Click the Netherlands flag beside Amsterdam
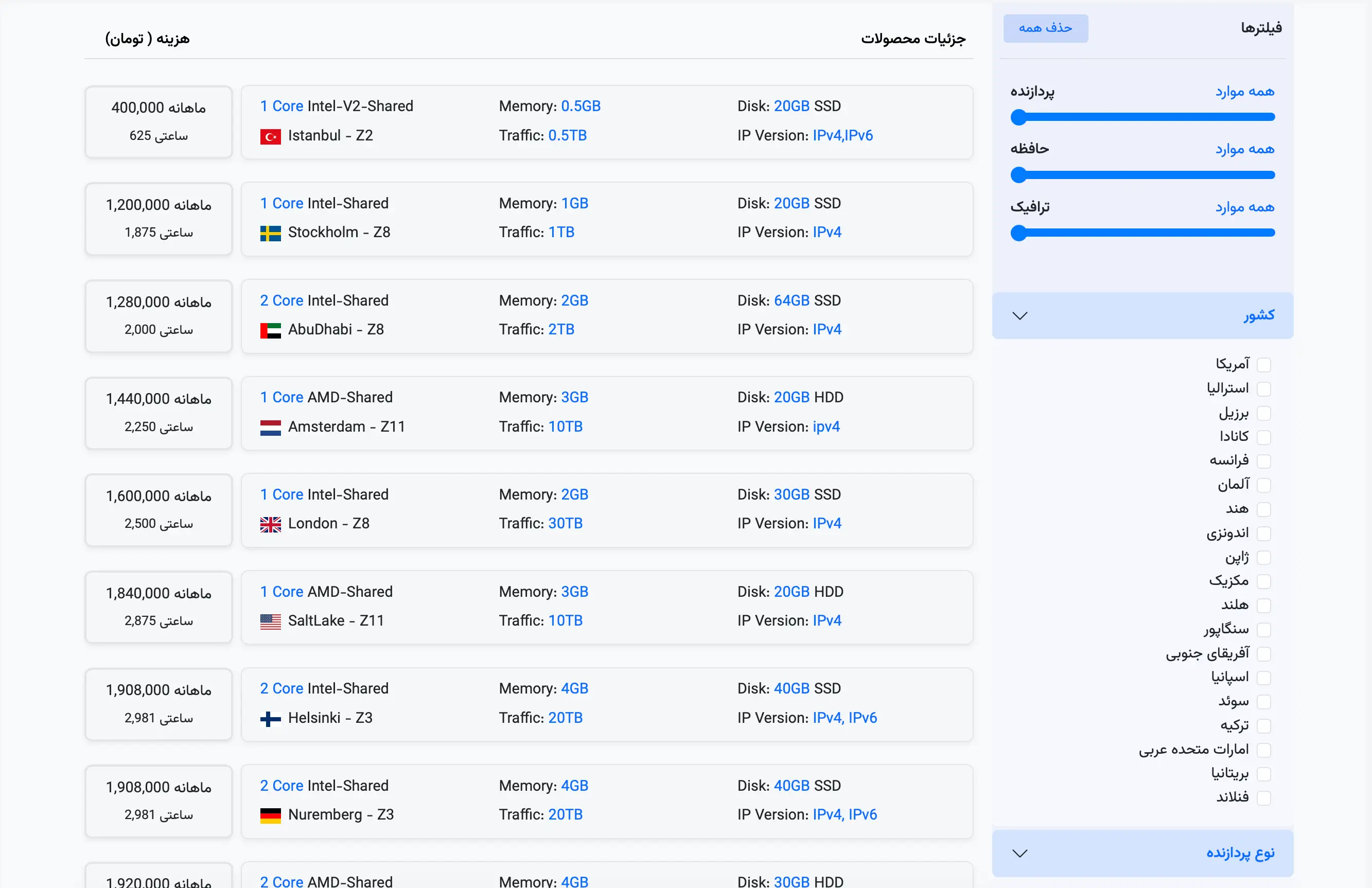The image size is (1372, 888). pos(270,427)
